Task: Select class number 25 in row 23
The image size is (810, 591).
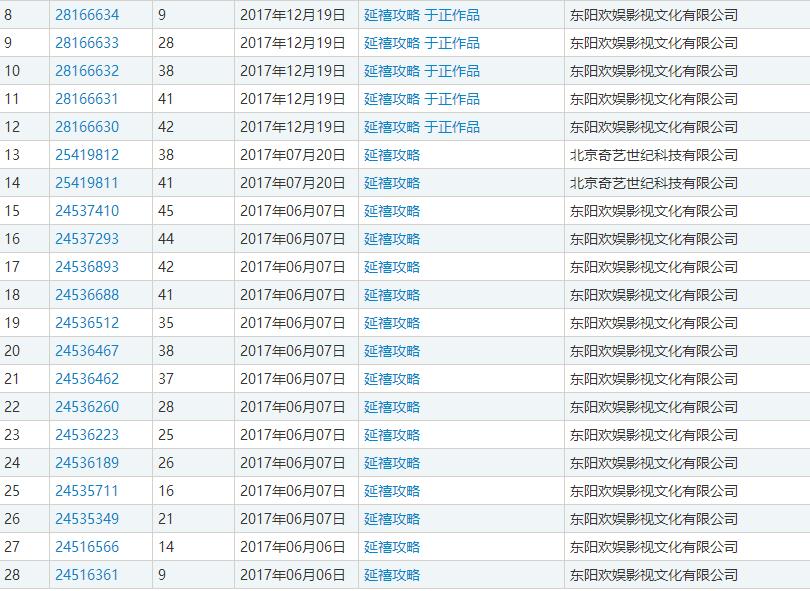Action: pyautogui.click(x=166, y=435)
